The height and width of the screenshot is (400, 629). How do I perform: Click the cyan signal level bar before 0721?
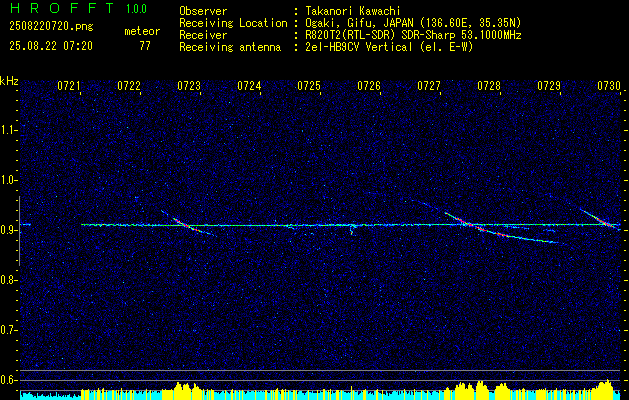[51, 395]
